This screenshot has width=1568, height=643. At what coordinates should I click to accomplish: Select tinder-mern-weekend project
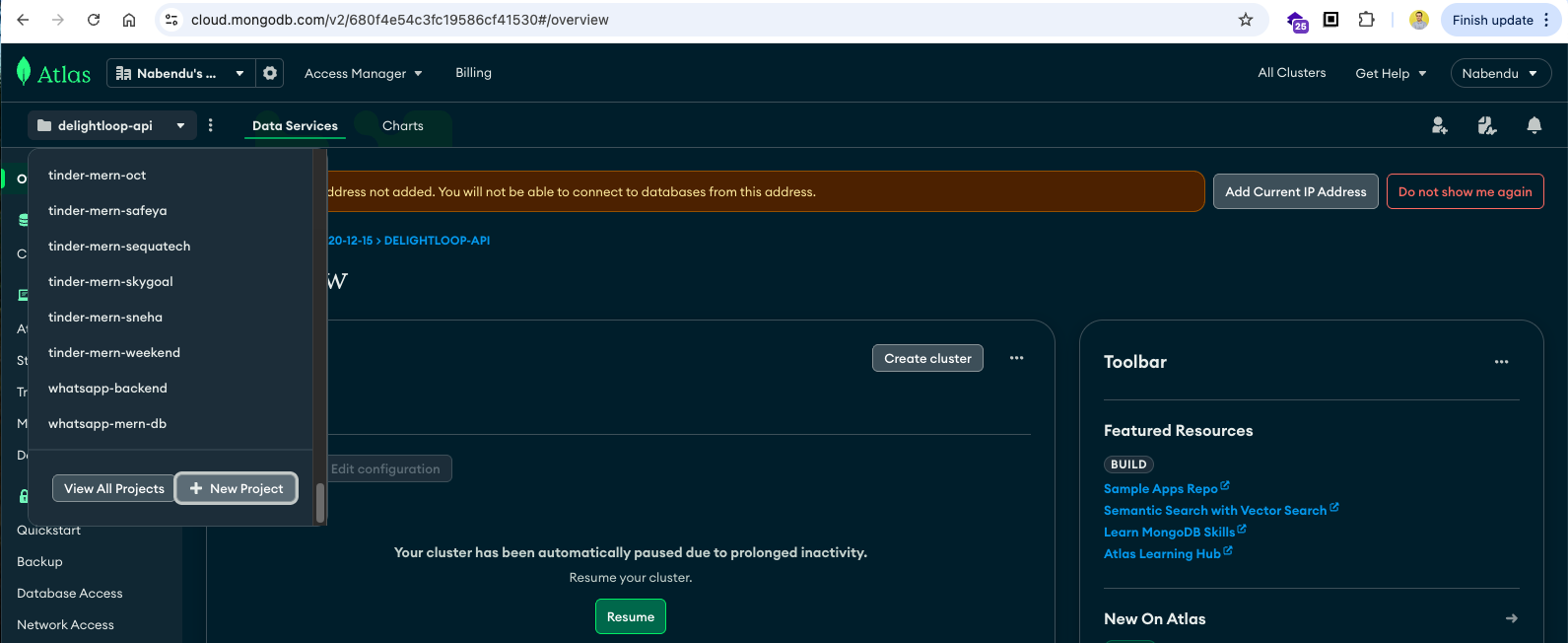point(170,352)
